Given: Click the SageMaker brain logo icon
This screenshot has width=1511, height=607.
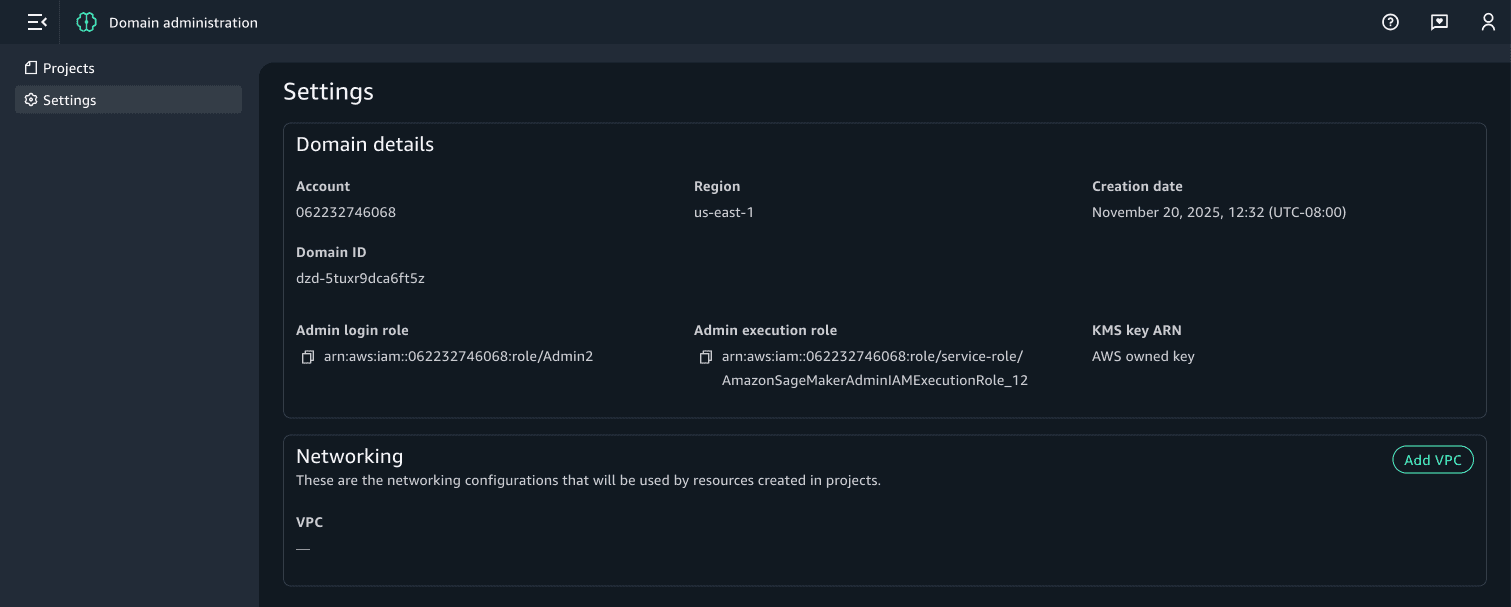Looking at the screenshot, I should (x=87, y=22).
